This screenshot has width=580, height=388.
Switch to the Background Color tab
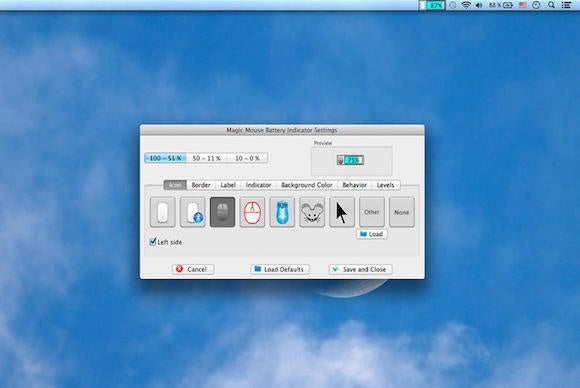(307, 185)
